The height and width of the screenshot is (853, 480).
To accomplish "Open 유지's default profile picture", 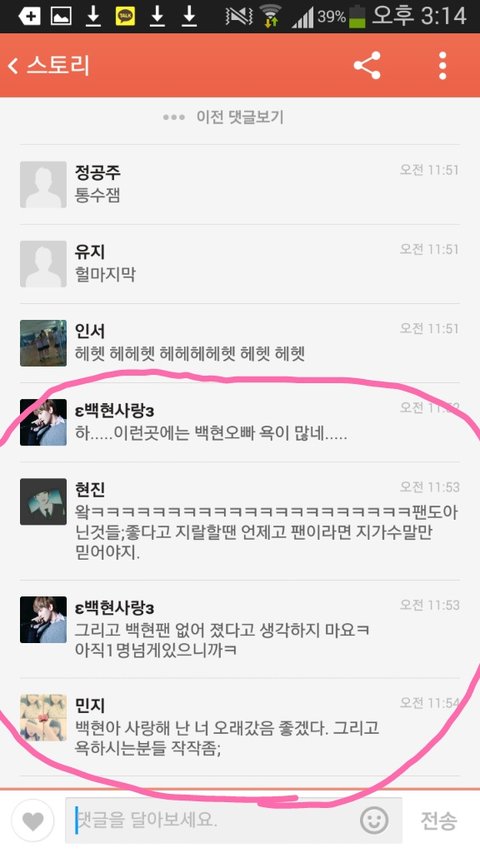I will (43, 264).
